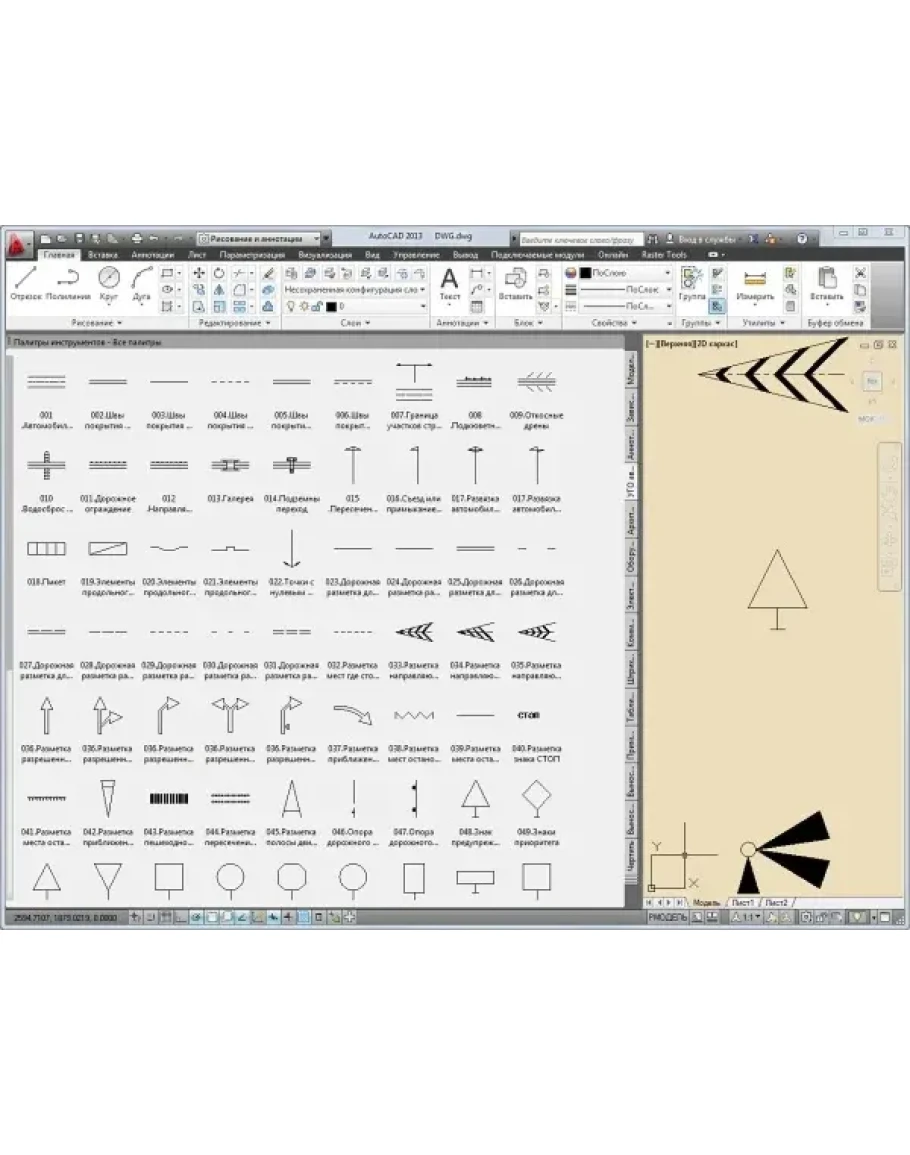Select the Полилиния polyline tool
The width and height of the screenshot is (910, 1155).
click(x=67, y=282)
